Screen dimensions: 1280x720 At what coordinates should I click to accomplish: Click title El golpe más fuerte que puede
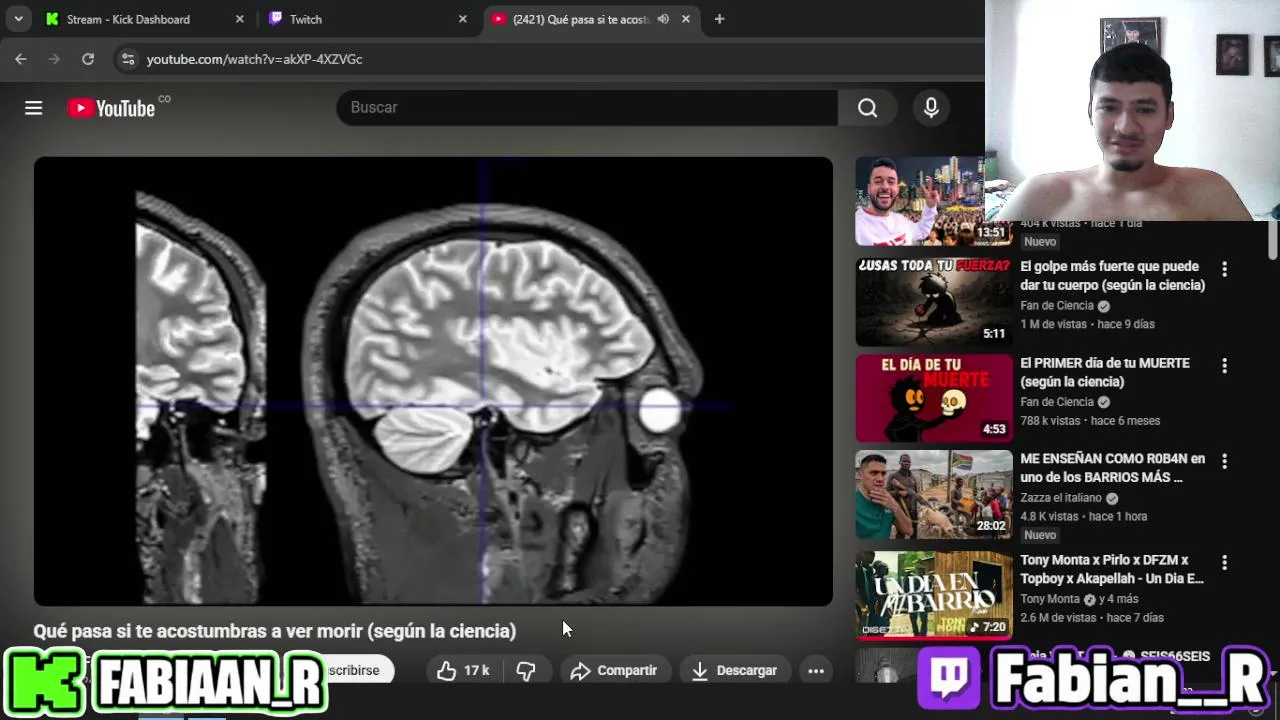tap(1112, 276)
